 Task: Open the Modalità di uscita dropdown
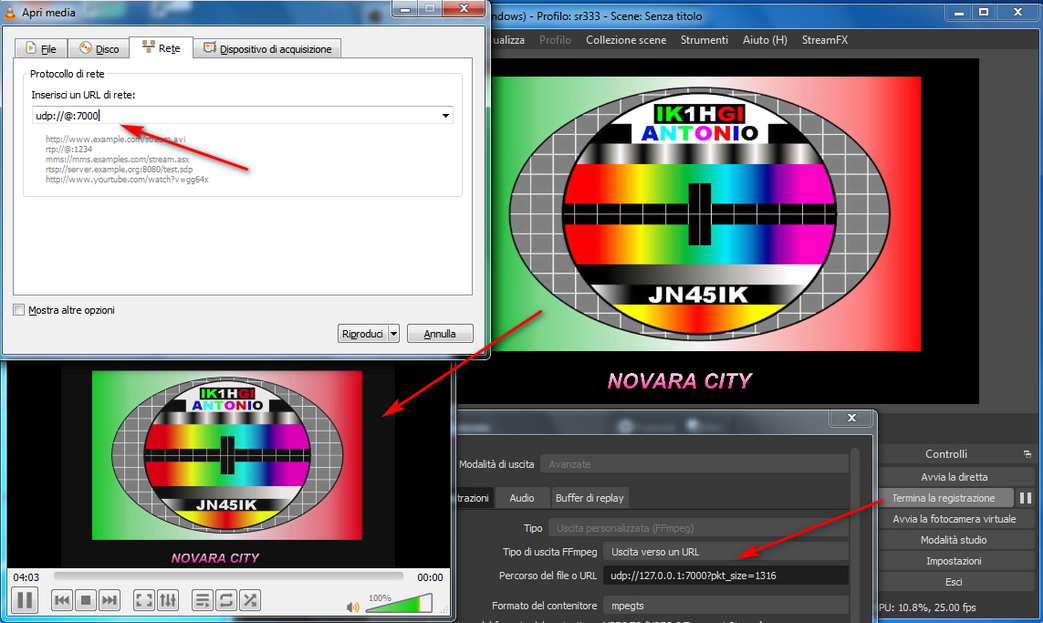pos(694,464)
